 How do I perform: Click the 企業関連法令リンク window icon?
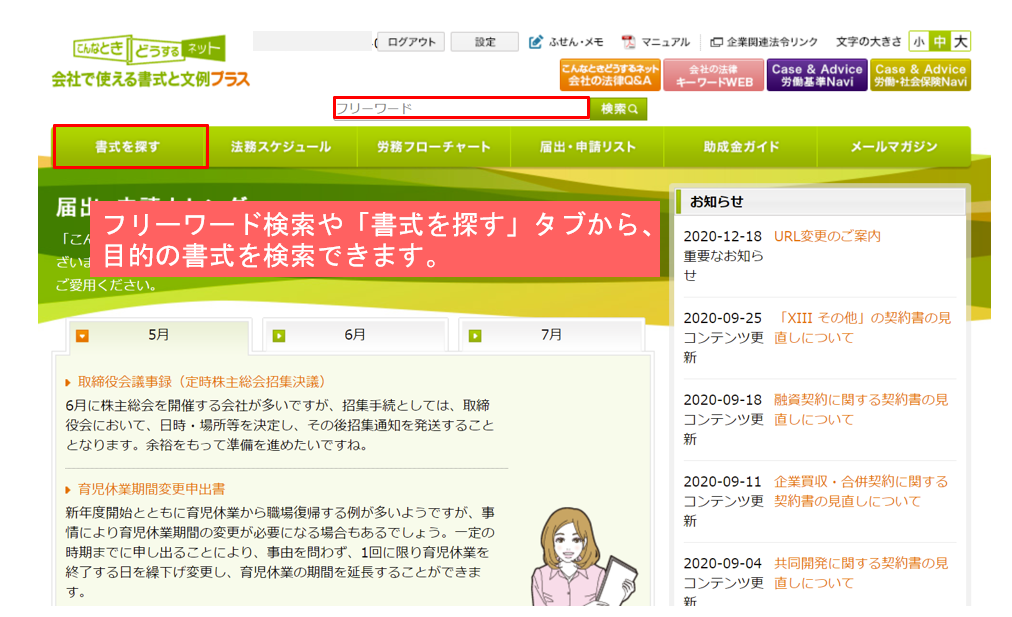click(716, 42)
